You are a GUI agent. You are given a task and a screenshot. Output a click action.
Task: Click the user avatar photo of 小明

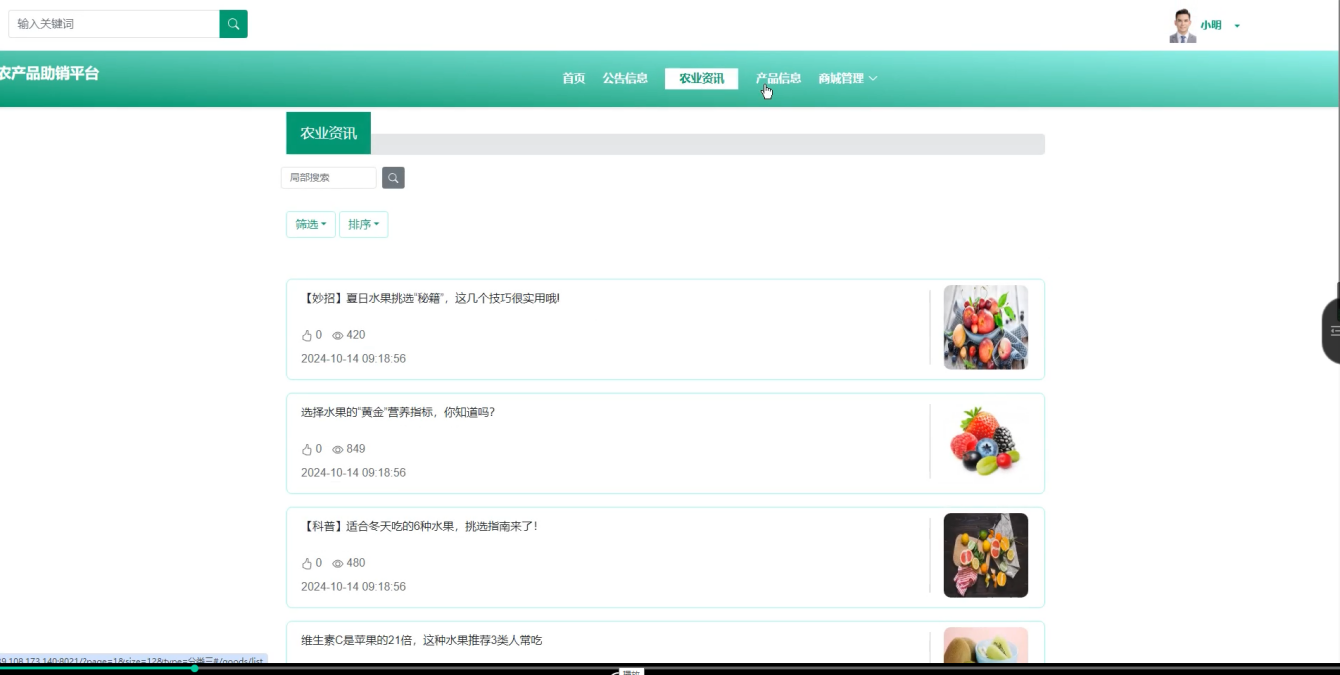1183,26
